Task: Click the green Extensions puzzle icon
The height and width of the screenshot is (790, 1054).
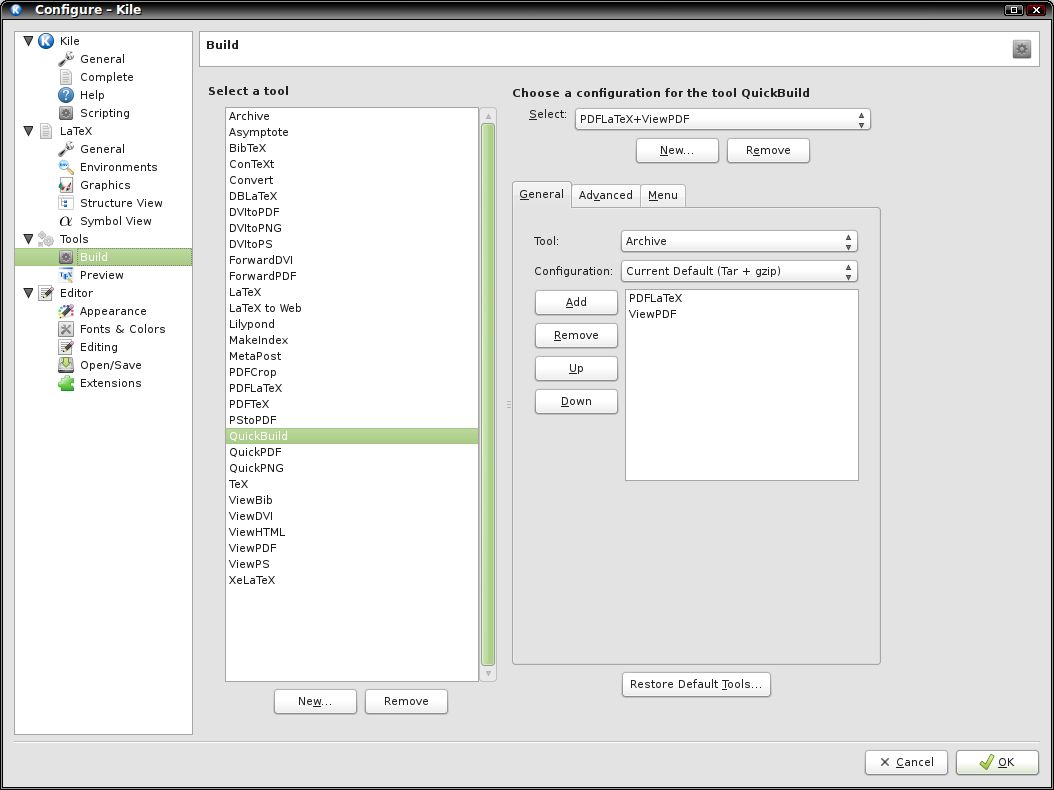Action: click(66, 383)
